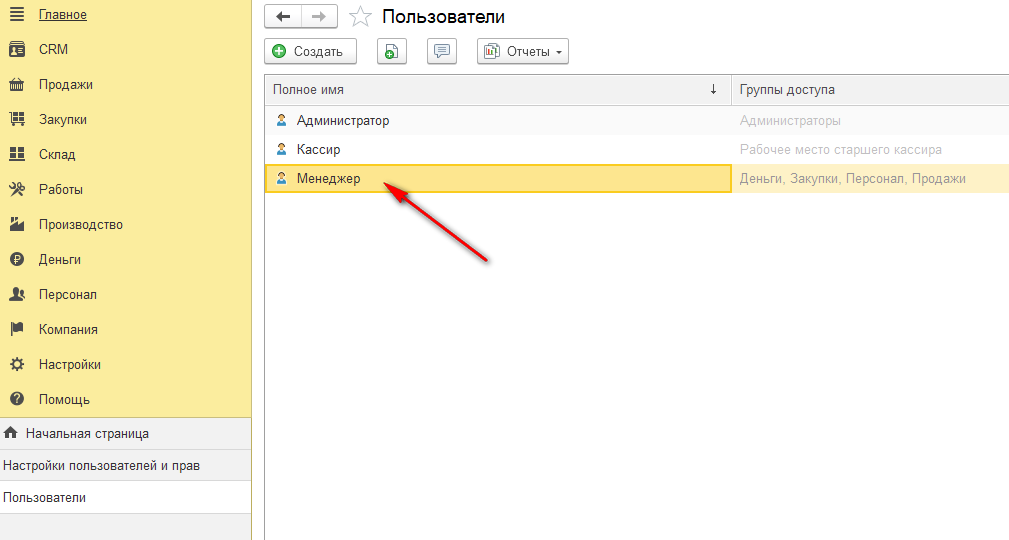Open the Отчеты dropdown menu
Viewport: 1009px width, 540px height.
click(523, 51)
